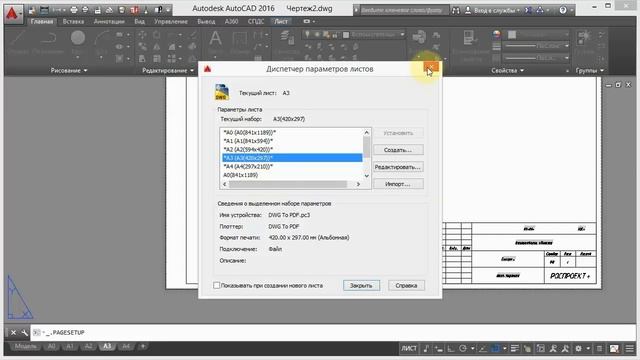Click the hamburger customization icon in status bar
The width and height of the screenshot is (640, 360).
pos(629,349)
